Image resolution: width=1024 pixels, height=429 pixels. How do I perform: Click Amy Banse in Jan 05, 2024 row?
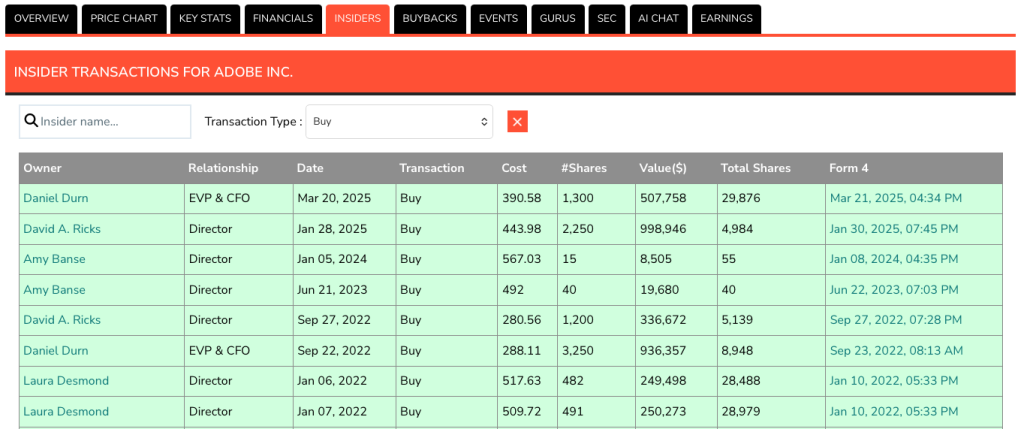tap(54, 259)
